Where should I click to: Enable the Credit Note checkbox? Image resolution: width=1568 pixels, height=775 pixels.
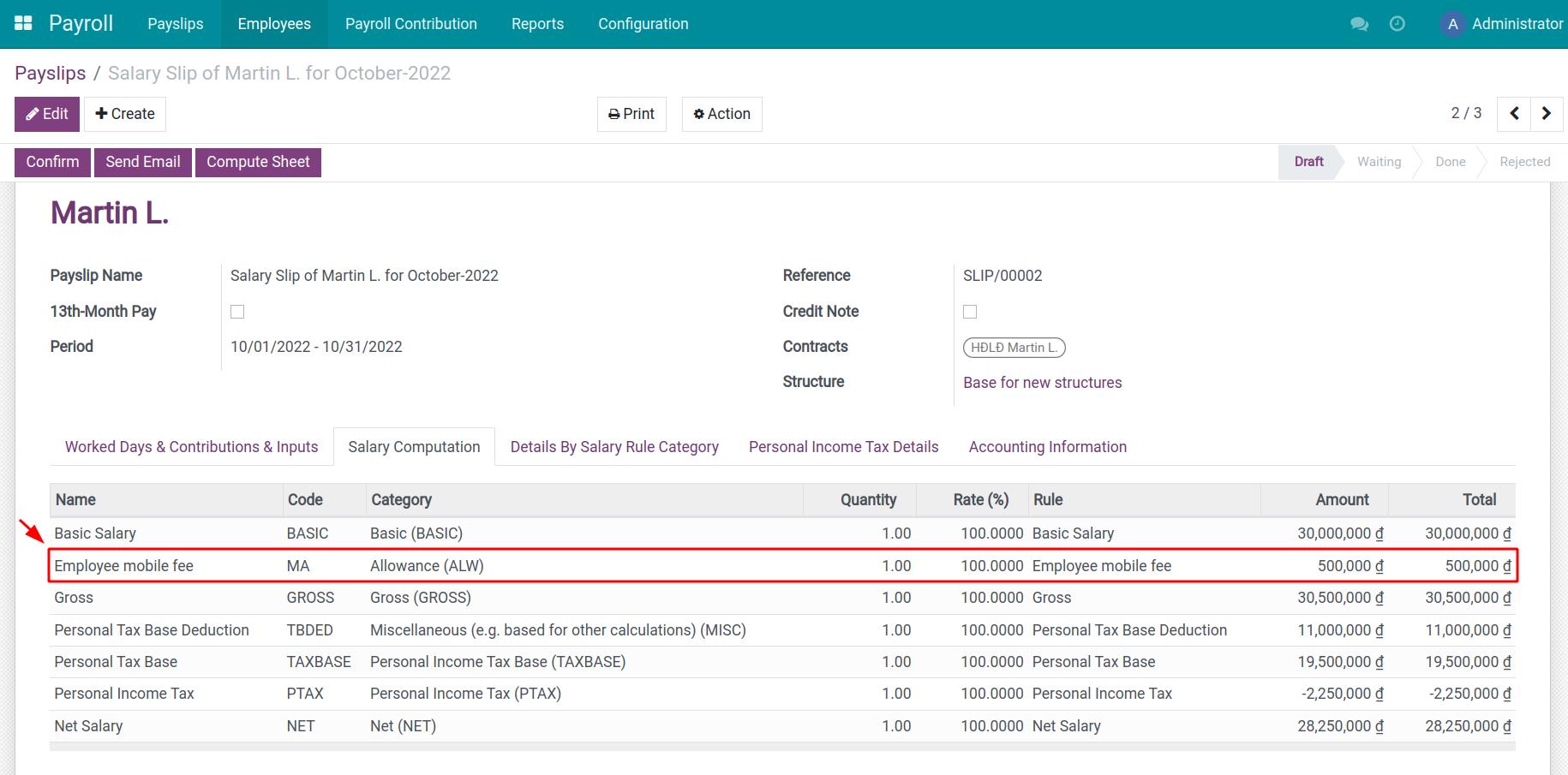[x=969, y=311]
